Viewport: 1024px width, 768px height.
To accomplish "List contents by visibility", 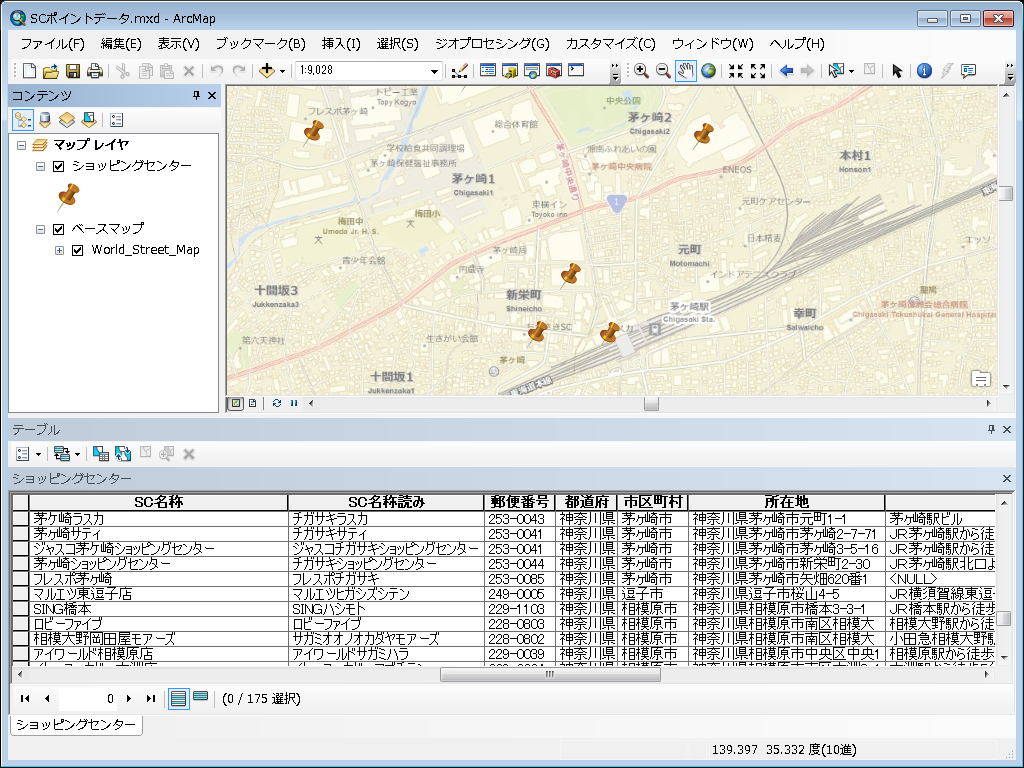I will pos(67,120).
